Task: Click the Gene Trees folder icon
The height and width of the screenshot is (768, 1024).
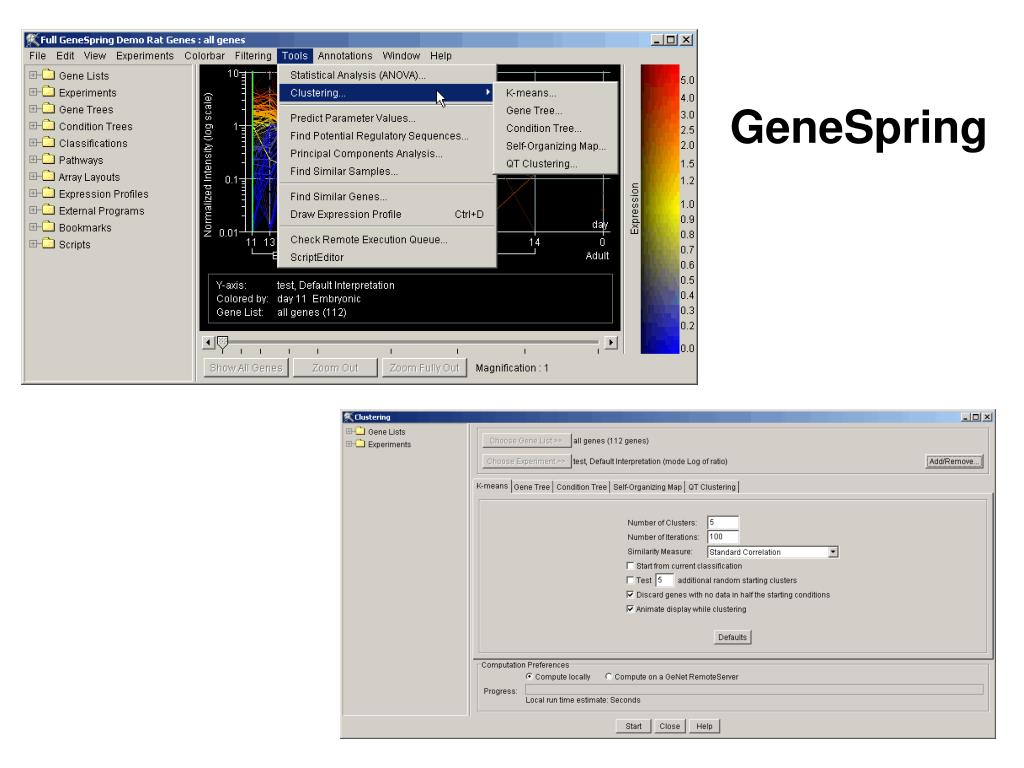Action: coord(48,109)
